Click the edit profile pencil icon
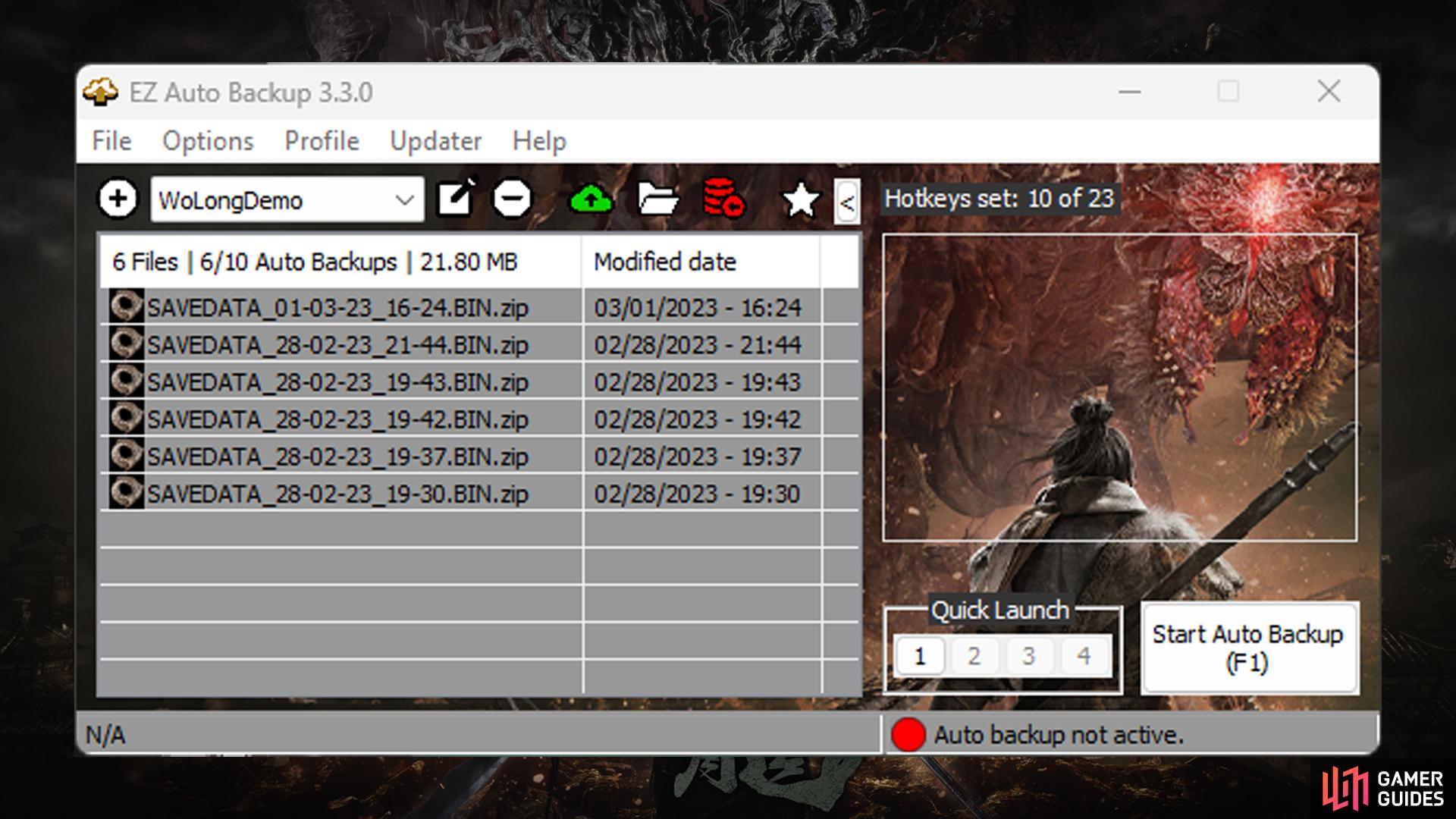The height and width of the screenshot is (819, 1456). pyautogui.click(x=455, y=198)
